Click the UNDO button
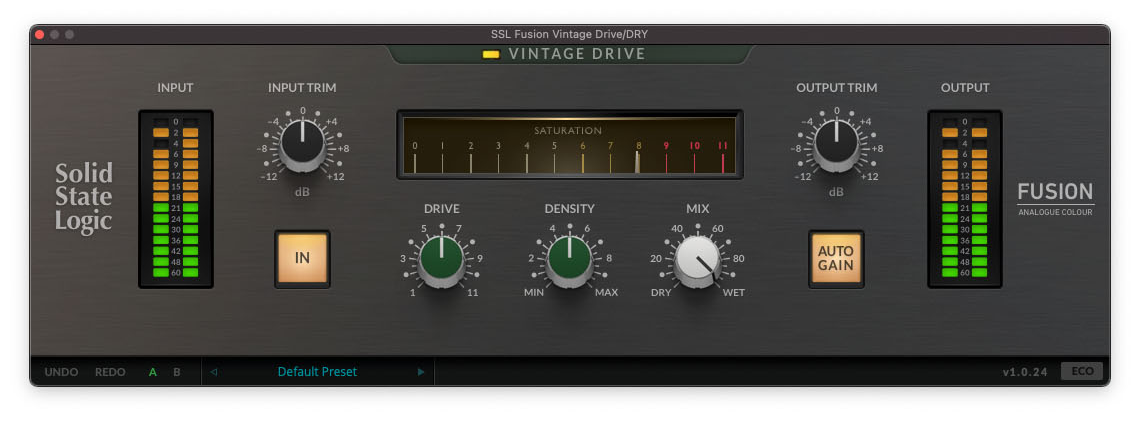Viewport: 1138px width, 421px height. pos(62,372)
